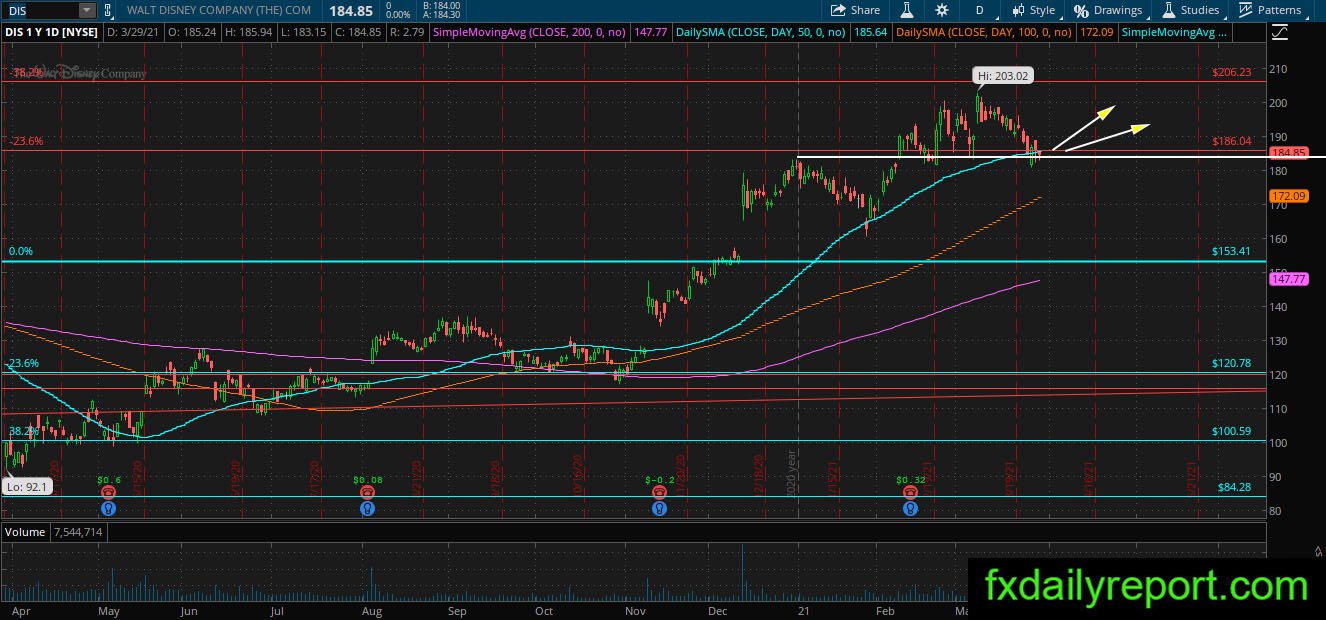Click the 172.09 study value in header
The height and width of the screenshot is (620, 1326).
point(1097,33)
